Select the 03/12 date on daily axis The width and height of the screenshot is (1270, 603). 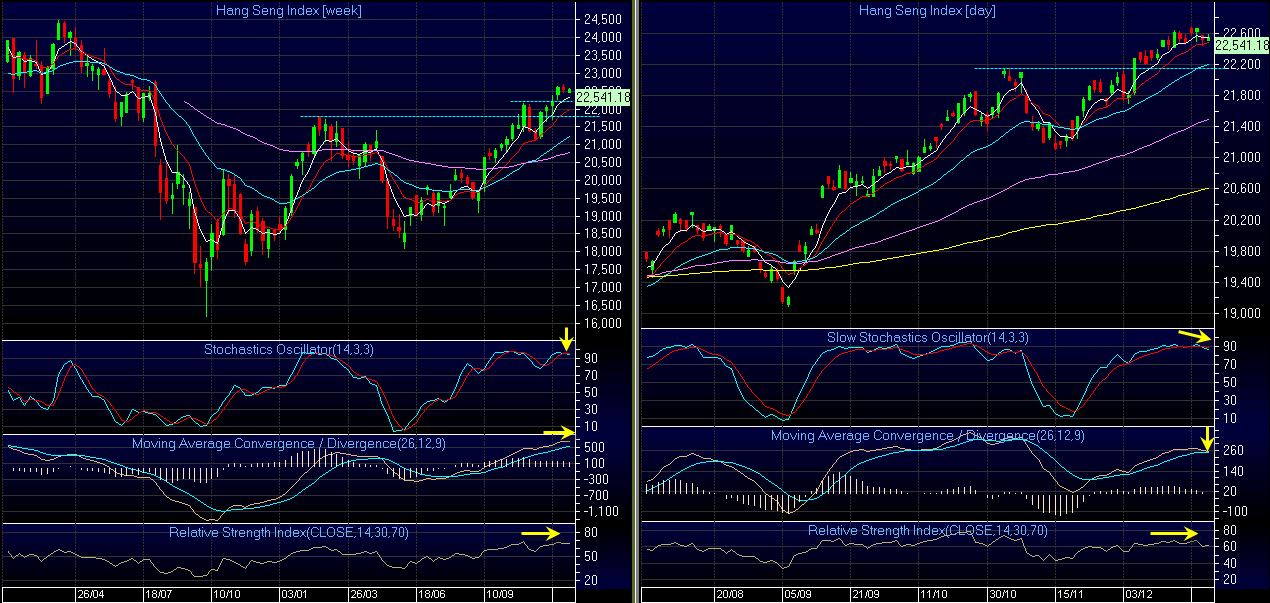click(1137, 594)
